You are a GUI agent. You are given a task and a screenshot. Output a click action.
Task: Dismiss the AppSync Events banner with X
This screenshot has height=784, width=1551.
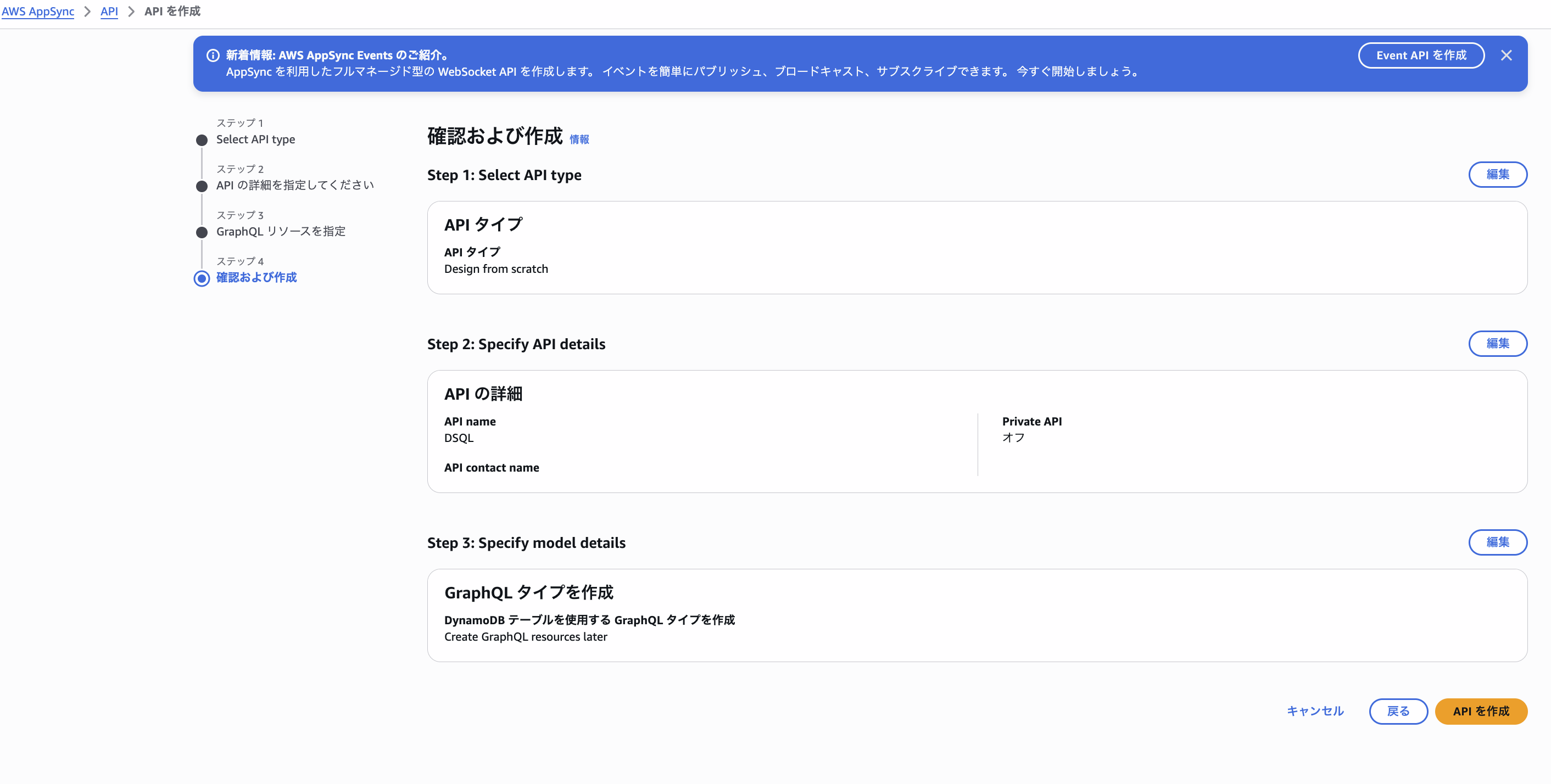tap(1506, 55)
